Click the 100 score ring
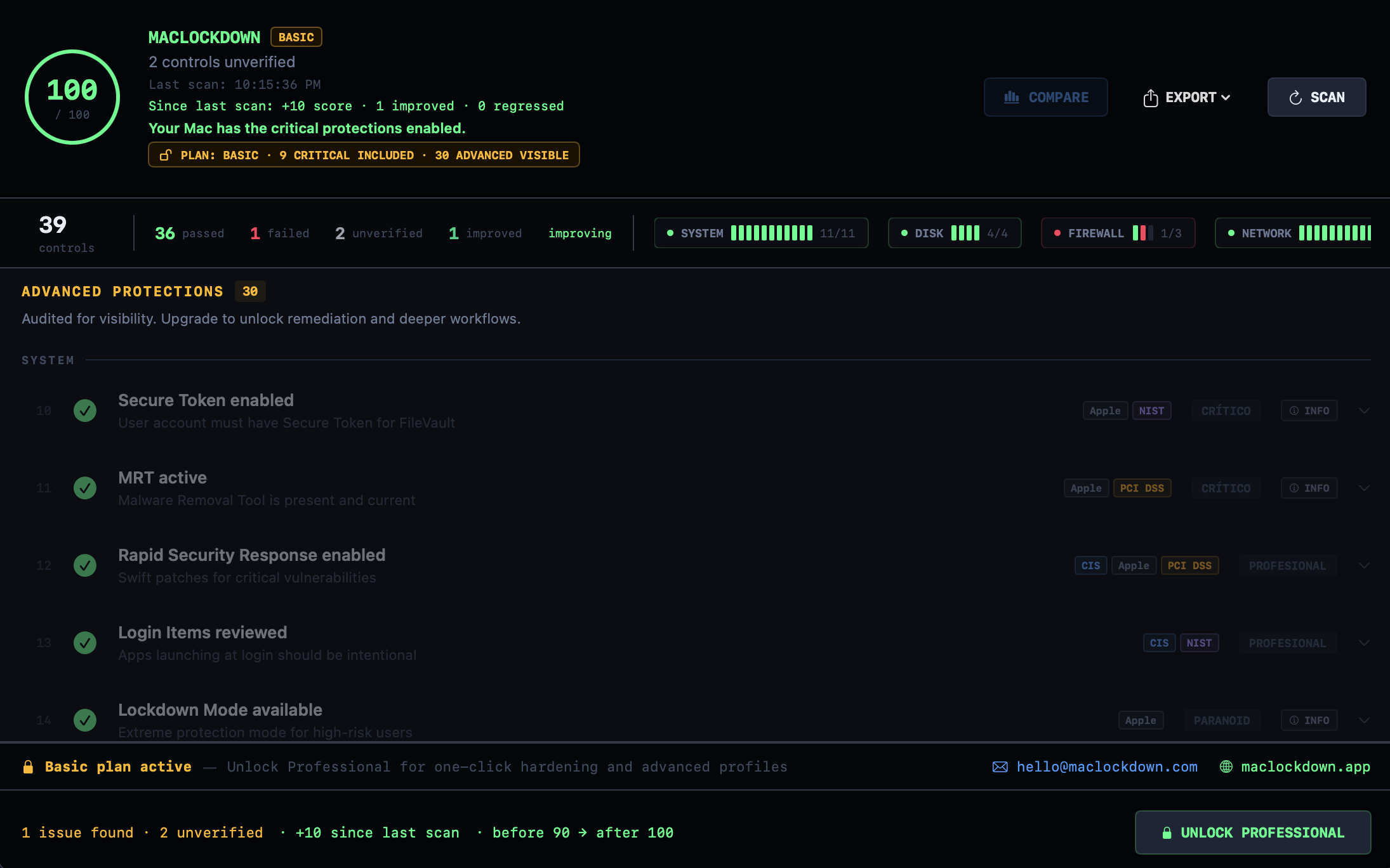Viewport: 1390px width, 868px height. tap(72, 97)
